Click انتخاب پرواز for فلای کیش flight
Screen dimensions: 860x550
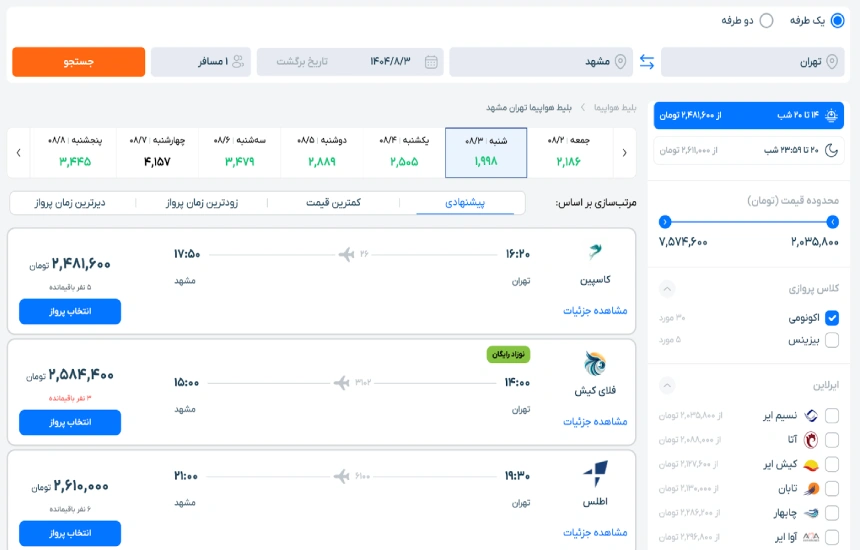pos(70,422)
